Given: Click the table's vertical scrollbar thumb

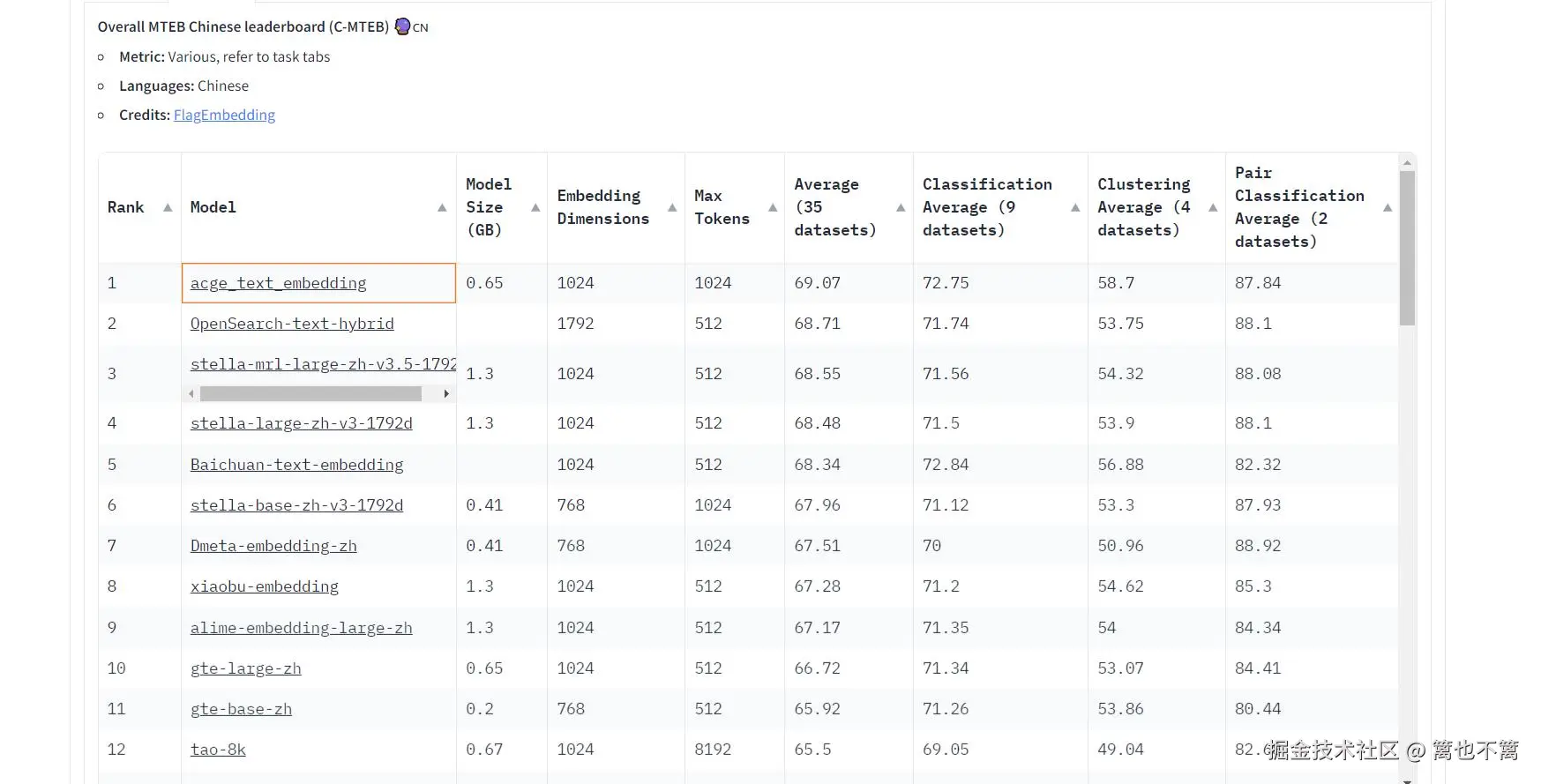Looking at the screenshot, I should (x=1407, y=247).
